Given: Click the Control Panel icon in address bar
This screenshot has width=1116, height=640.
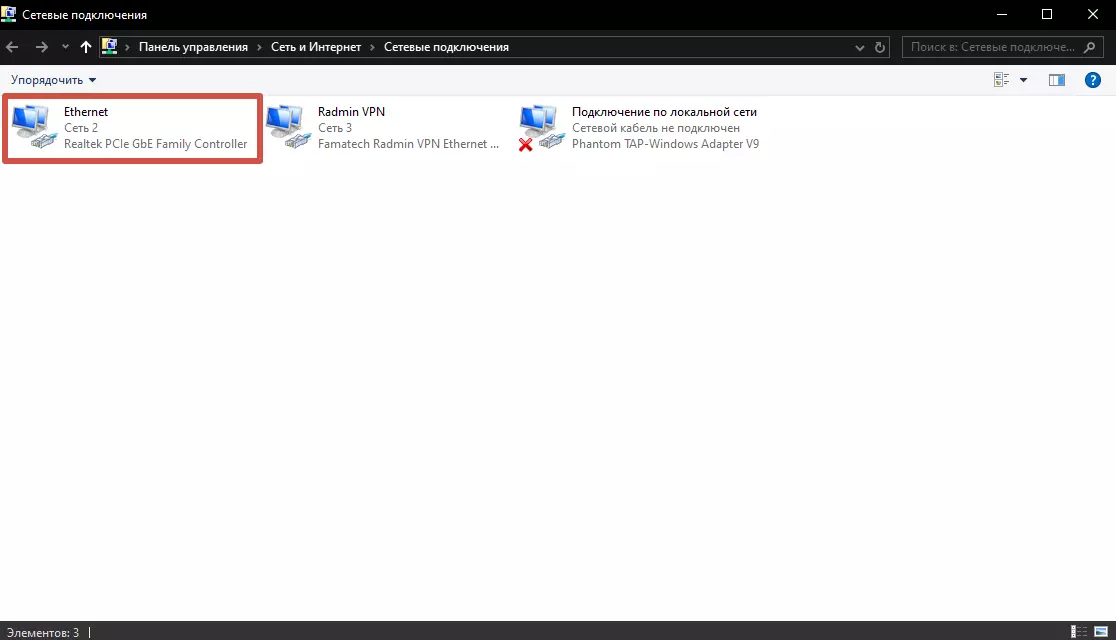Looking at the screenshot, I should click(x=110, y=47).
